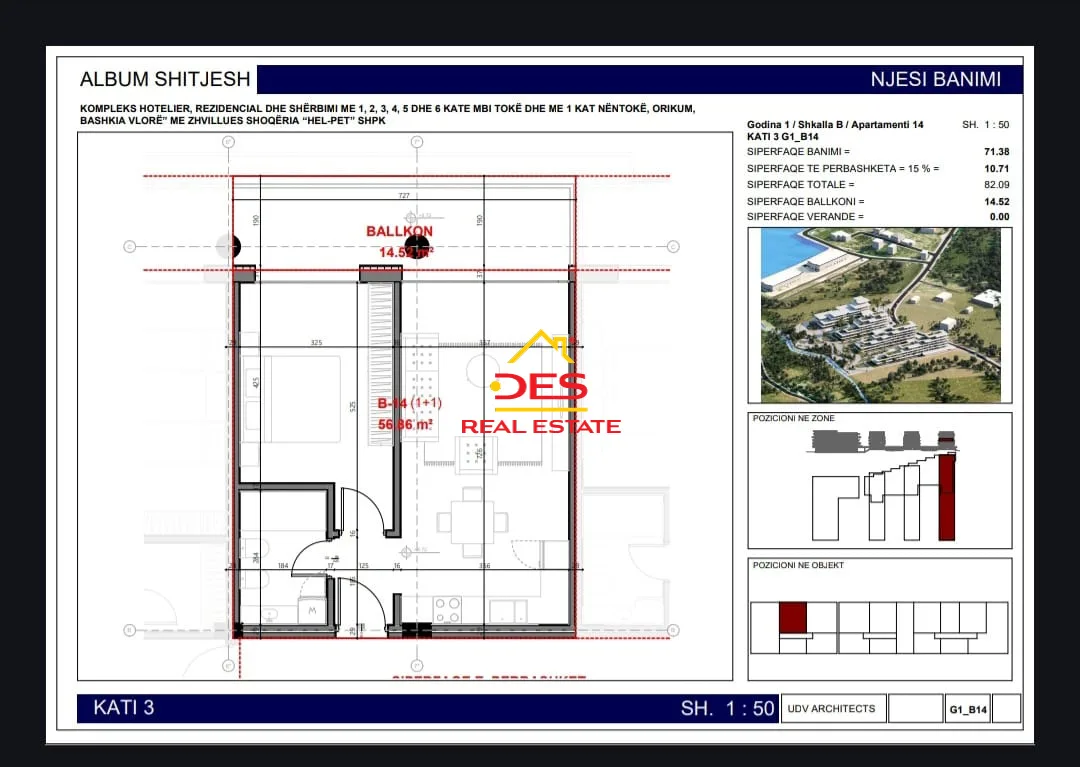This screenshot has height=767, width=1080.
Task: Click the SIPERFAQE TE PERBASHKETA = 15 % label
Action: coord(843,169)
